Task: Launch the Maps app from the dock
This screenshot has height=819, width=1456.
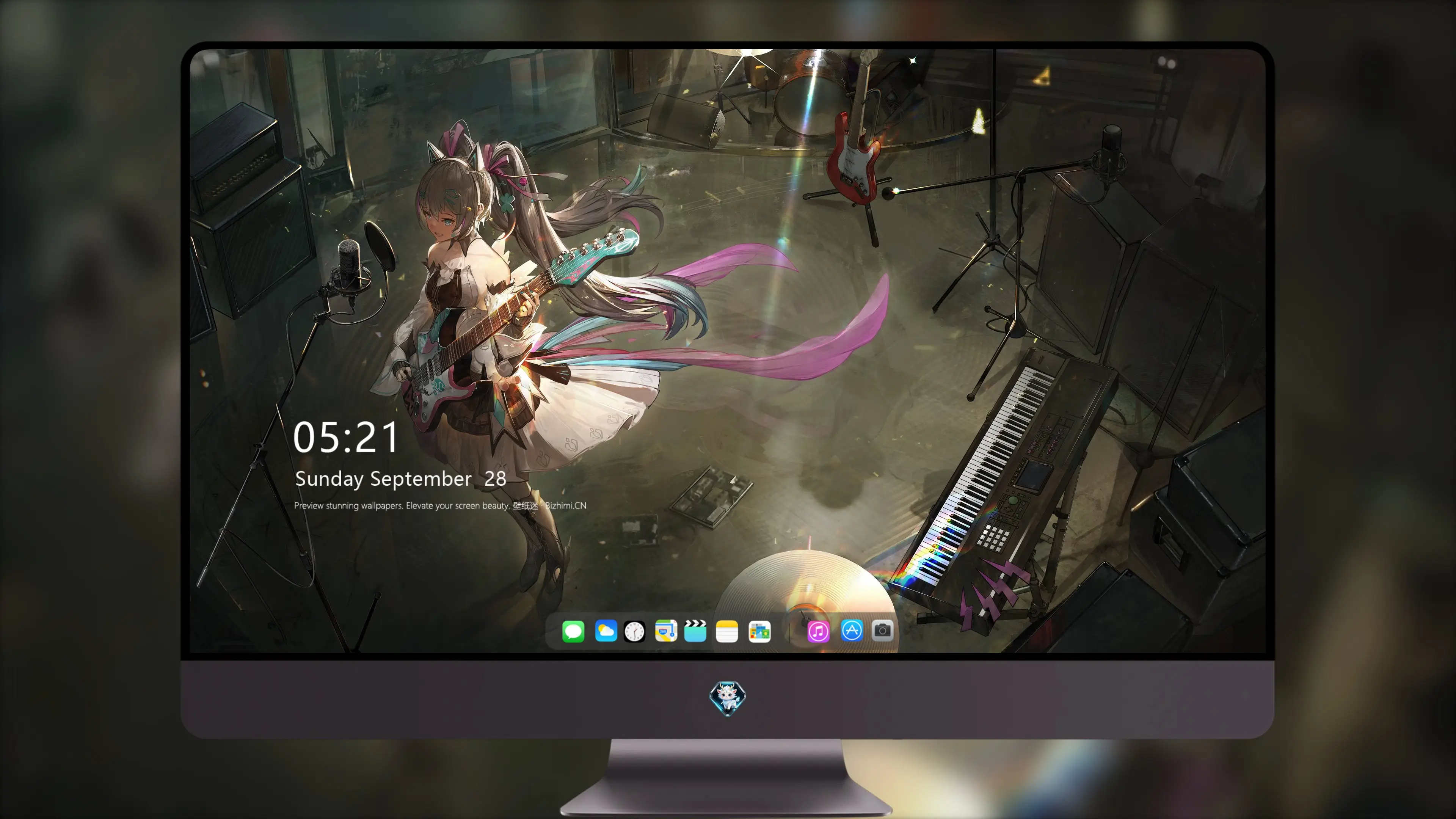Action: click(x=666, y=631)
